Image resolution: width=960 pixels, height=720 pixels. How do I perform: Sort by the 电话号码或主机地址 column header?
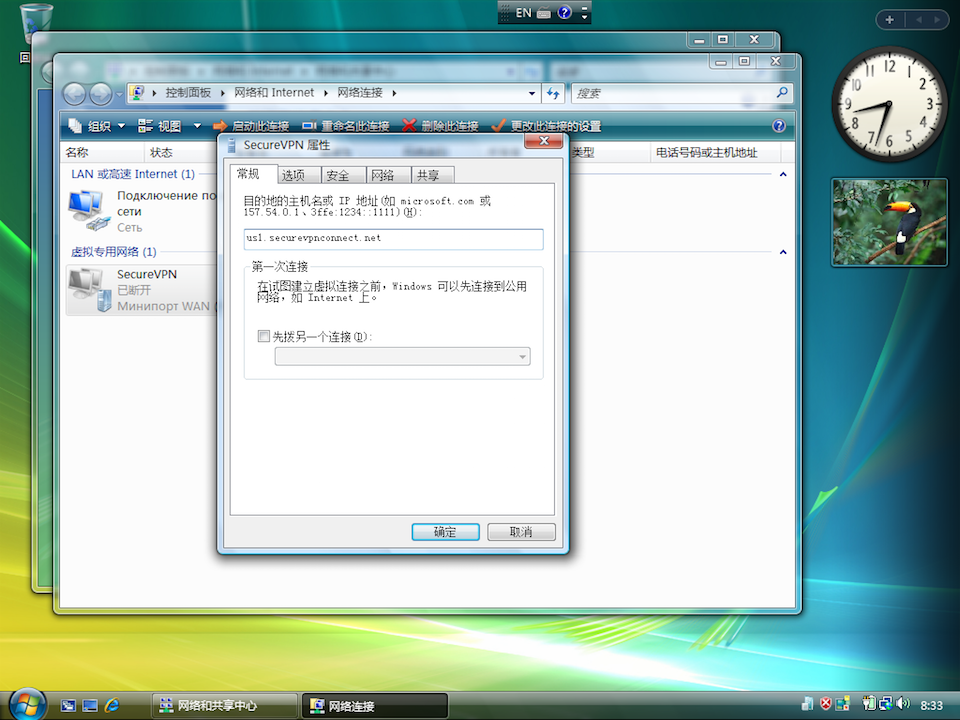715,152
